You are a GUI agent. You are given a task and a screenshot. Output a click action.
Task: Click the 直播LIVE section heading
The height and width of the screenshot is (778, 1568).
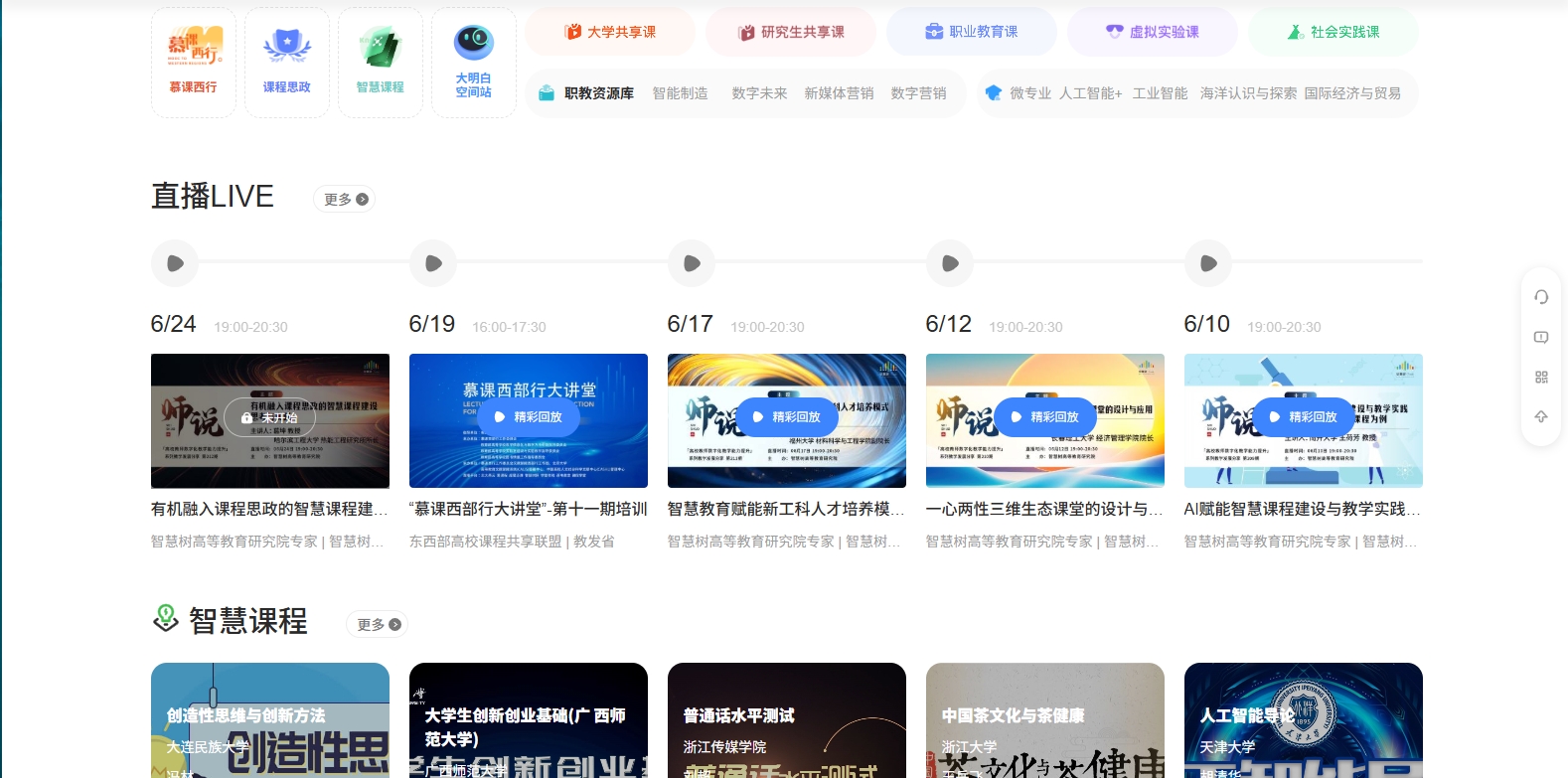pyautogui.click(x=213, y=196)
